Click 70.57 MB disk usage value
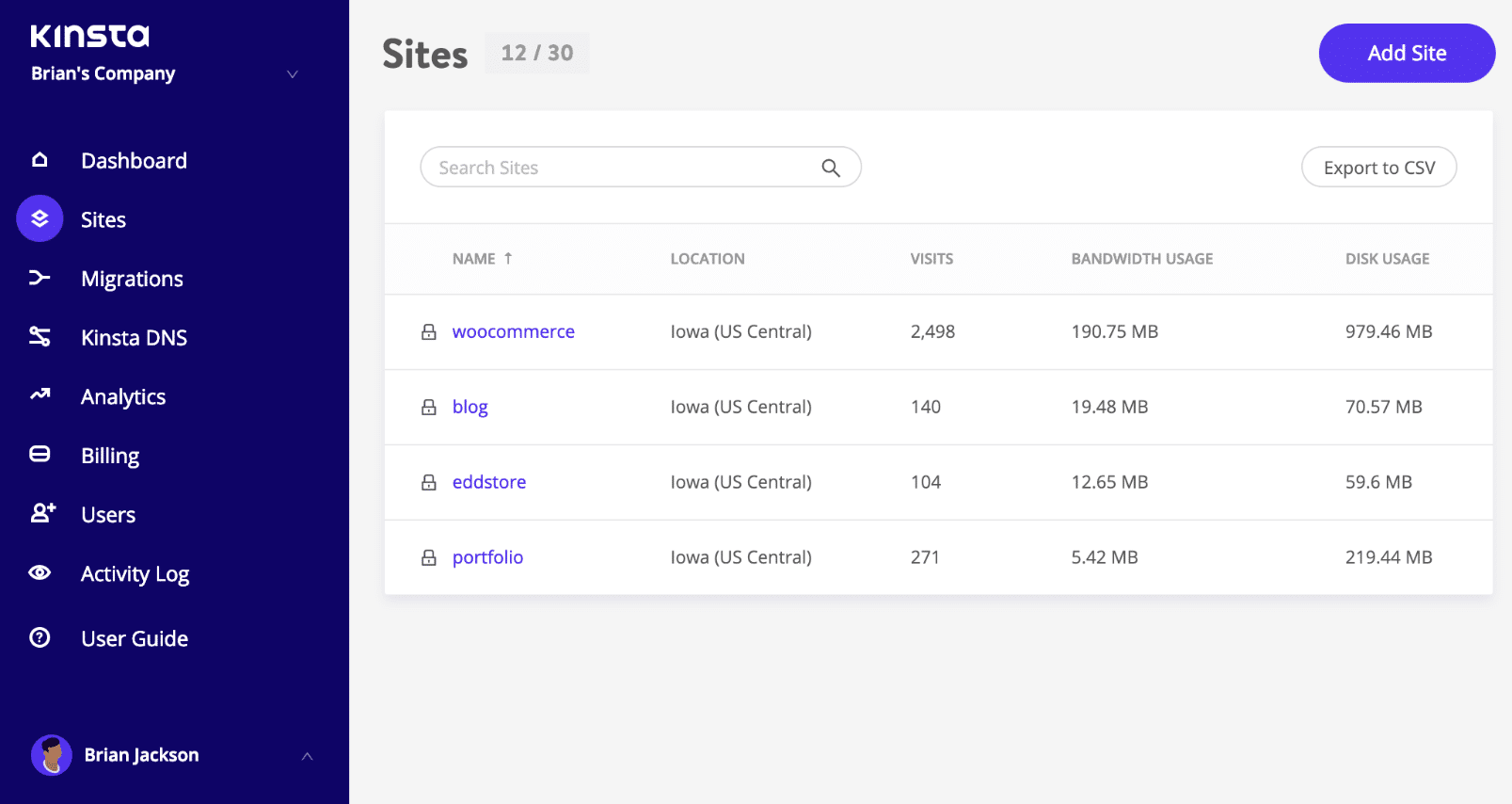1512x804 pixels. coord(1383,407)
